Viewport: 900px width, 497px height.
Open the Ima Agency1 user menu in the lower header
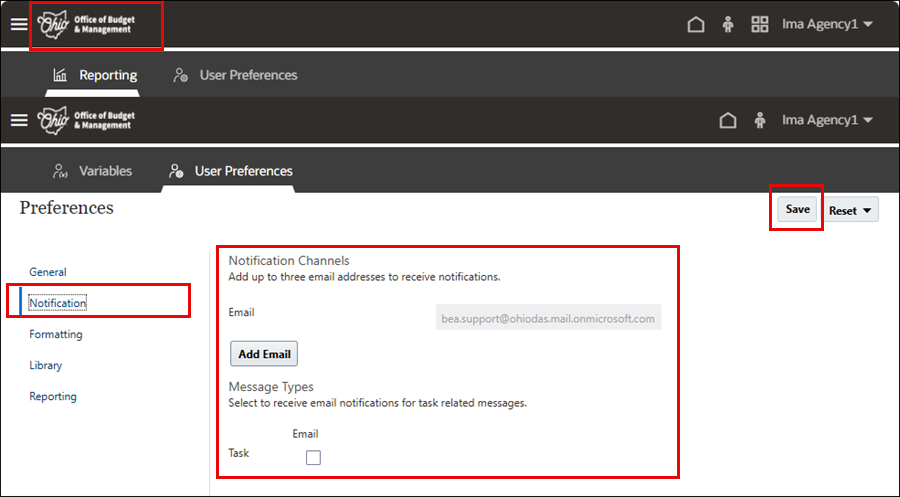[827, 120]
